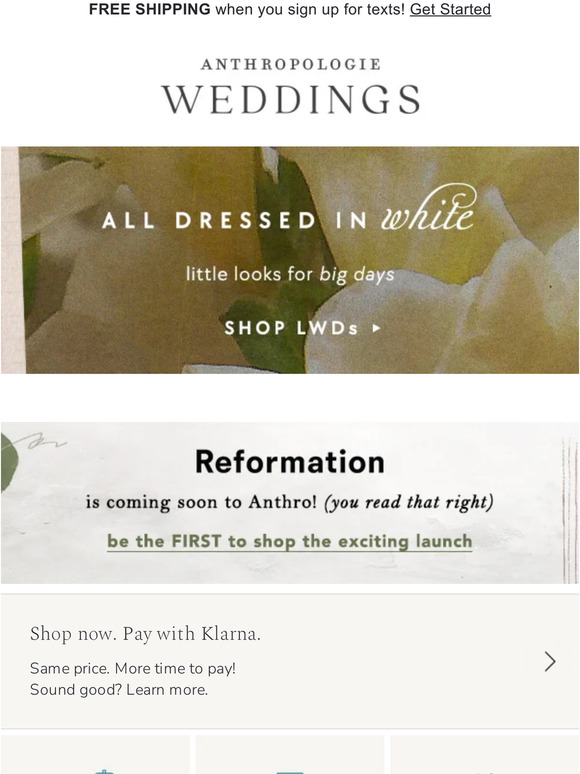Click the Get Started link
580x774 pixels.
coord(450,9)
